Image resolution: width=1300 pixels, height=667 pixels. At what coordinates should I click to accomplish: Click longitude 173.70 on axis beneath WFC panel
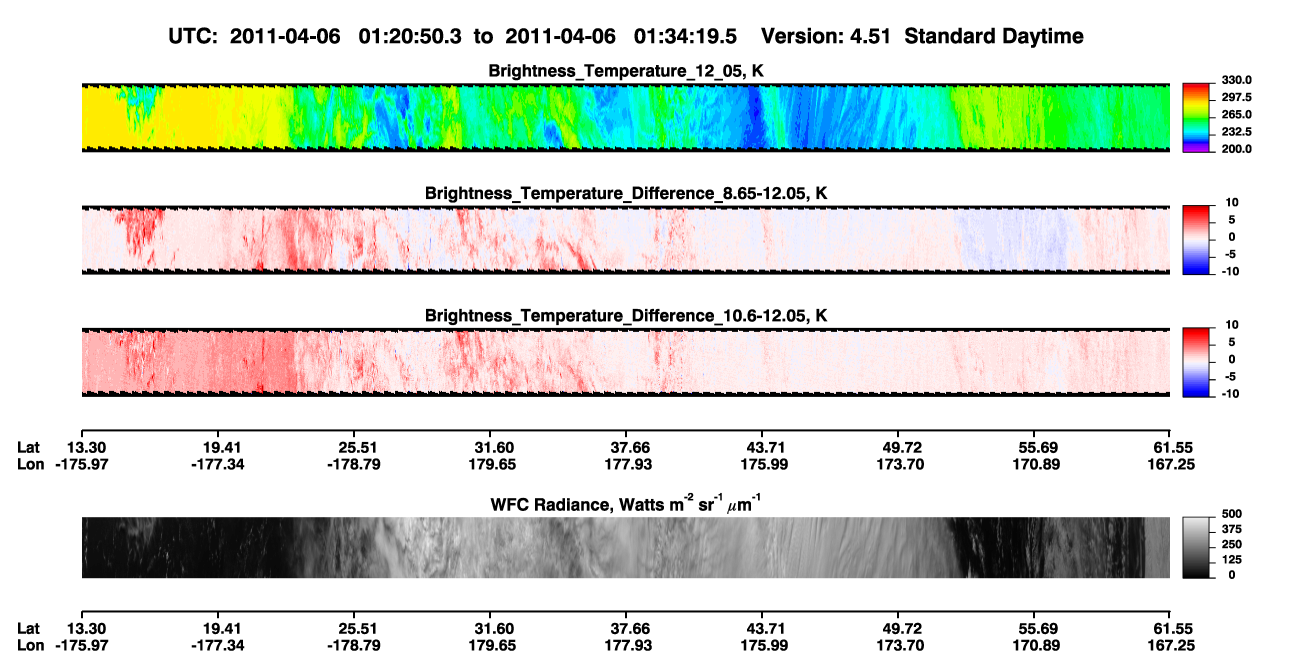pos(899,645)
